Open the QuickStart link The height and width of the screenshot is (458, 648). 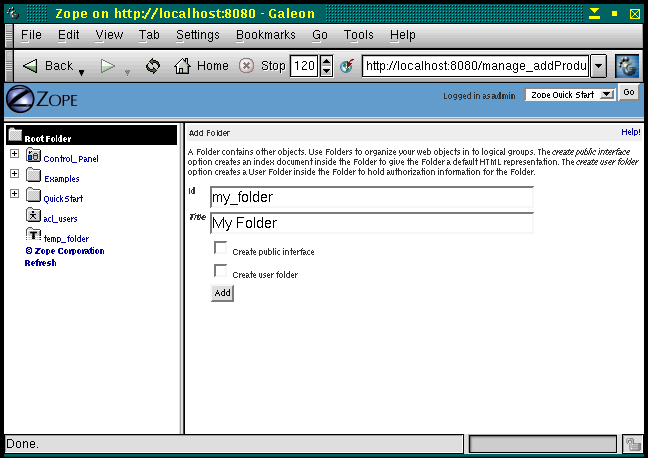[x=63, y=199]
